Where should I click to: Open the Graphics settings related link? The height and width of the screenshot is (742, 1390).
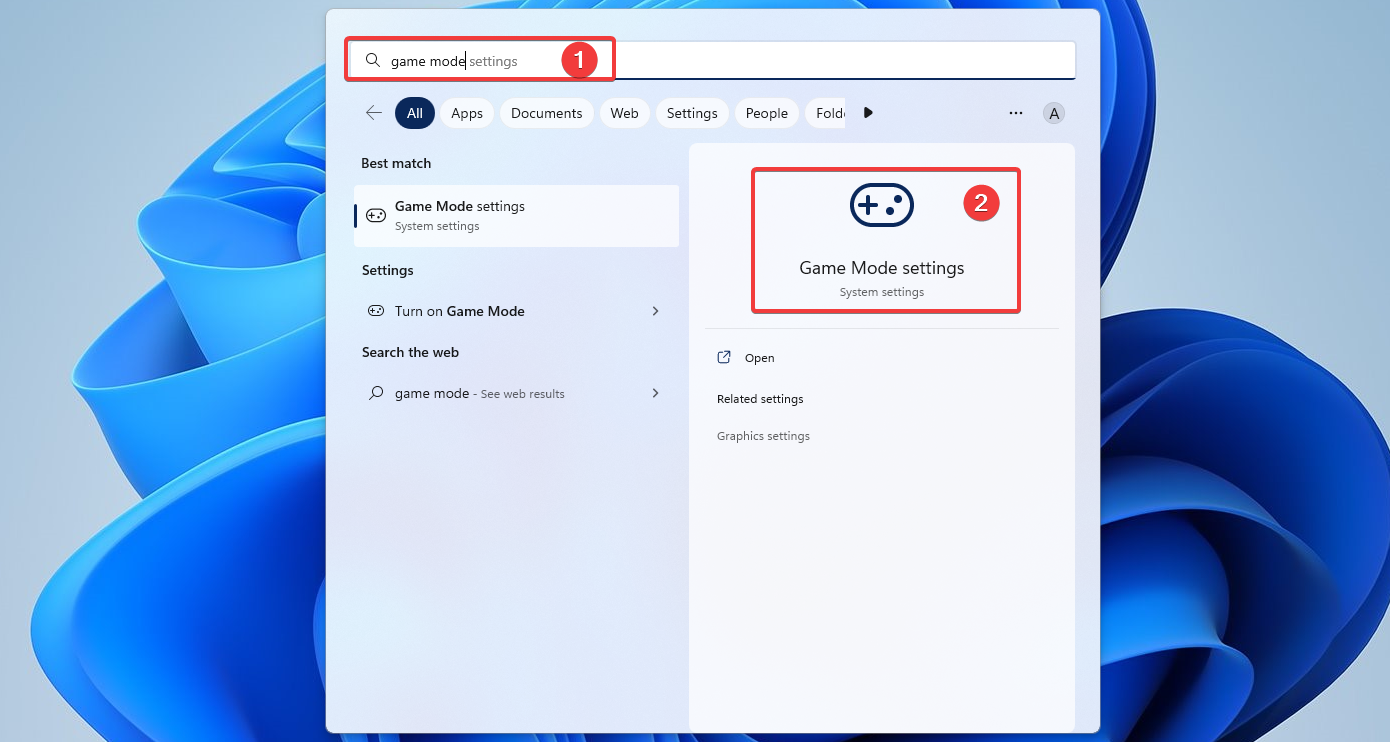763,436
